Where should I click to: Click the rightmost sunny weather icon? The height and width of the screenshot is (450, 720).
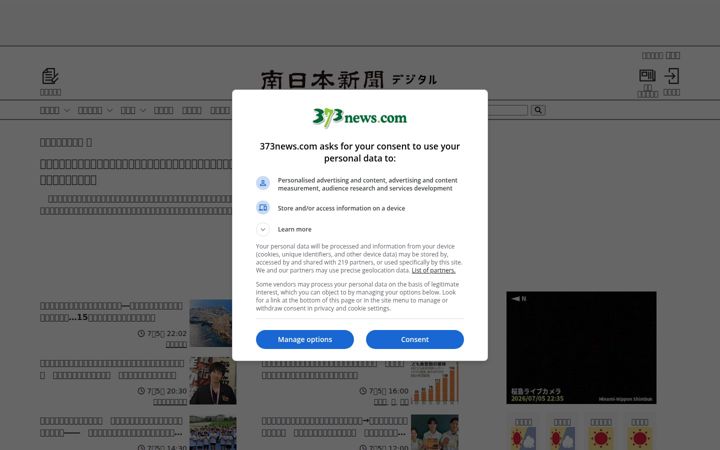(640, 439)
